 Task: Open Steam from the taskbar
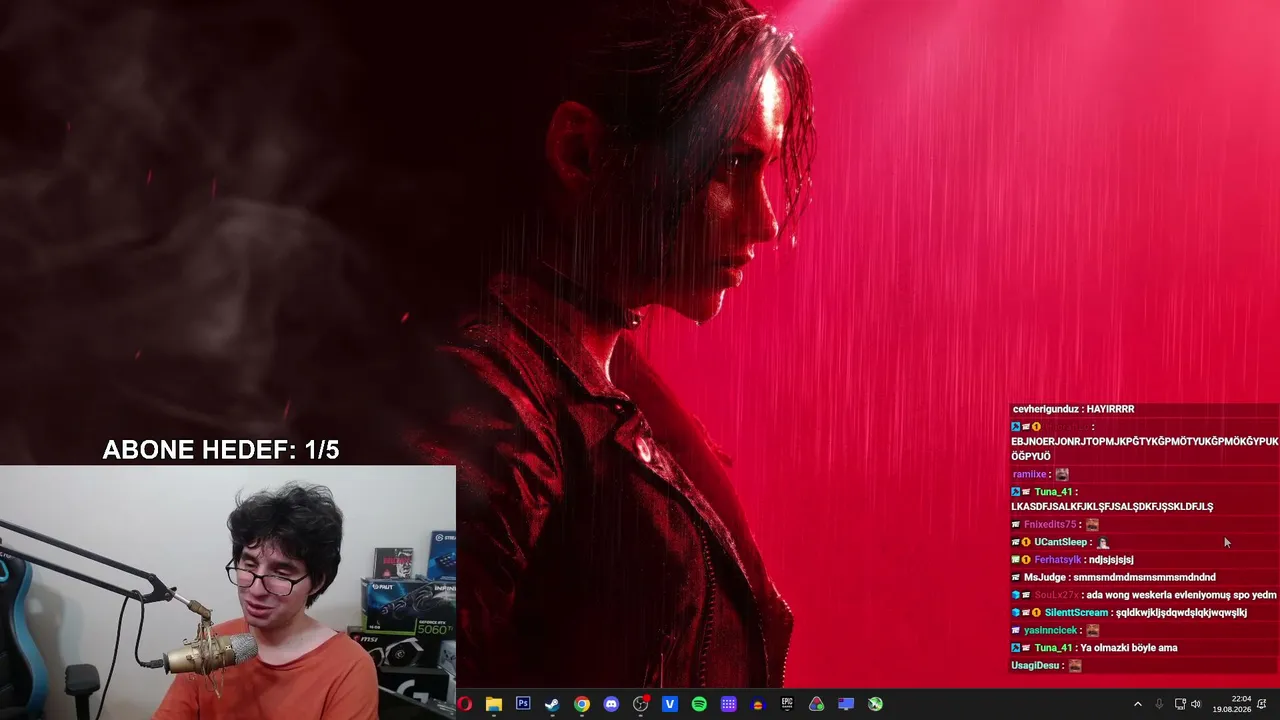pos(552,704)
